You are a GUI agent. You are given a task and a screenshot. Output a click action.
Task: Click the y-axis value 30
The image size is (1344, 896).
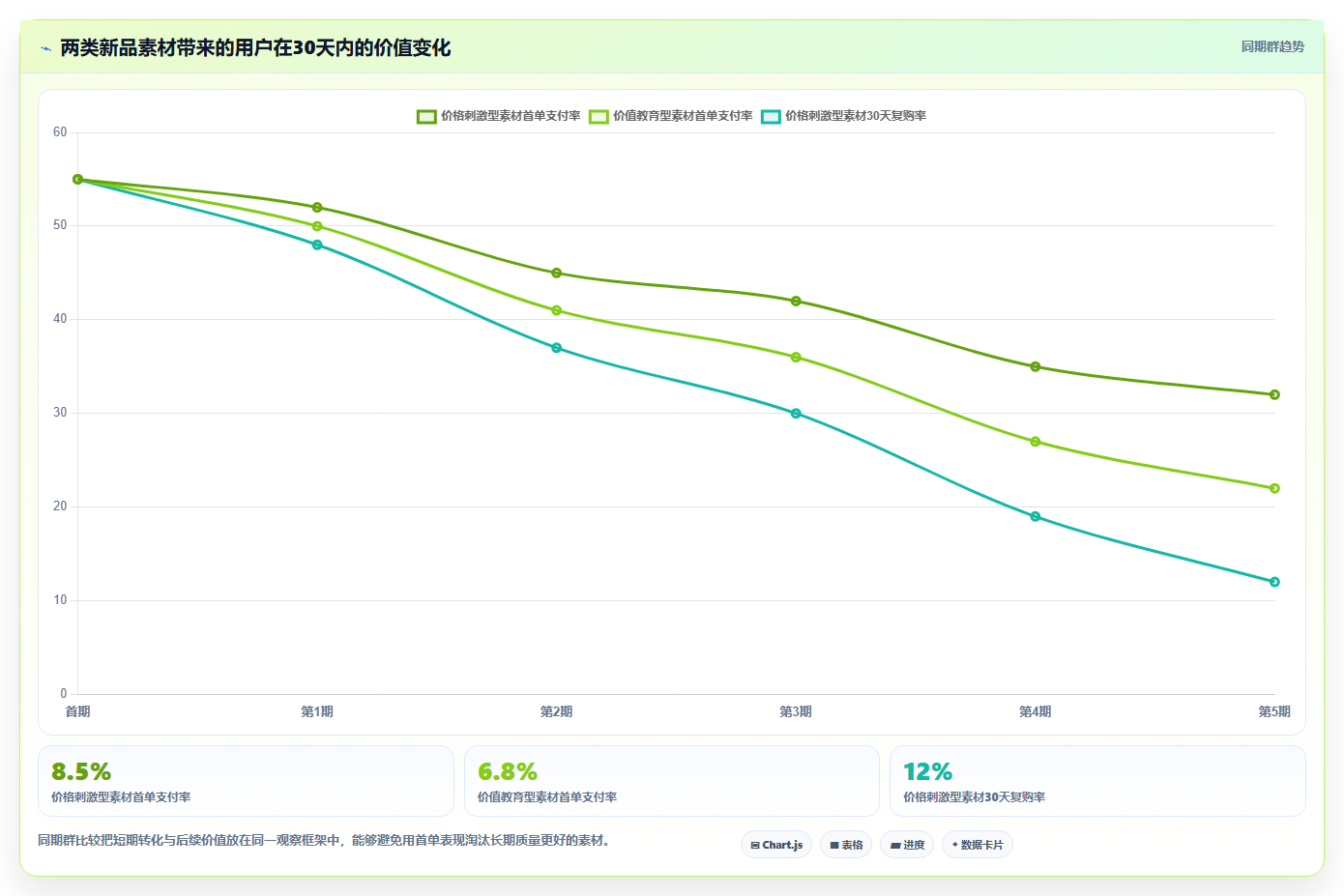point(60,413)
